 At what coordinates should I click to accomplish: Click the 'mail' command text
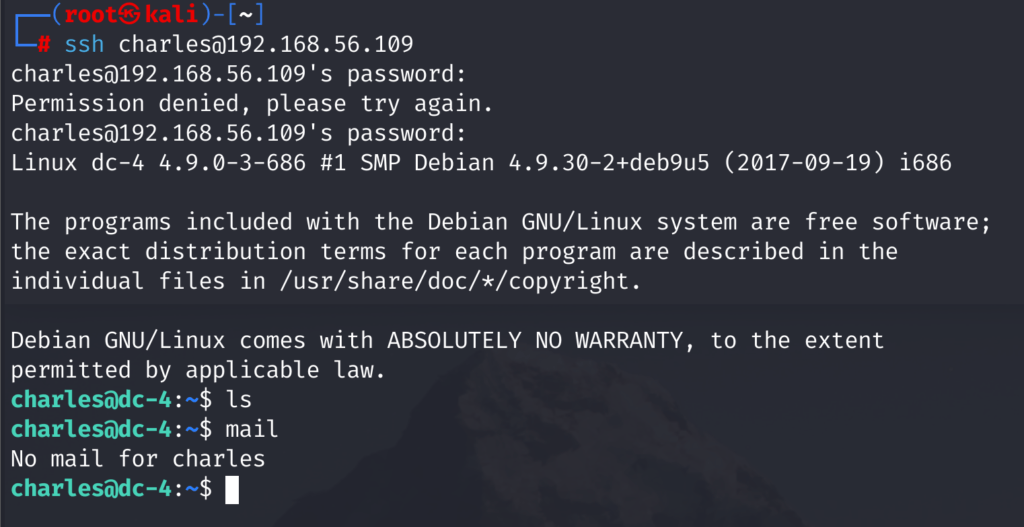point(251,430)
